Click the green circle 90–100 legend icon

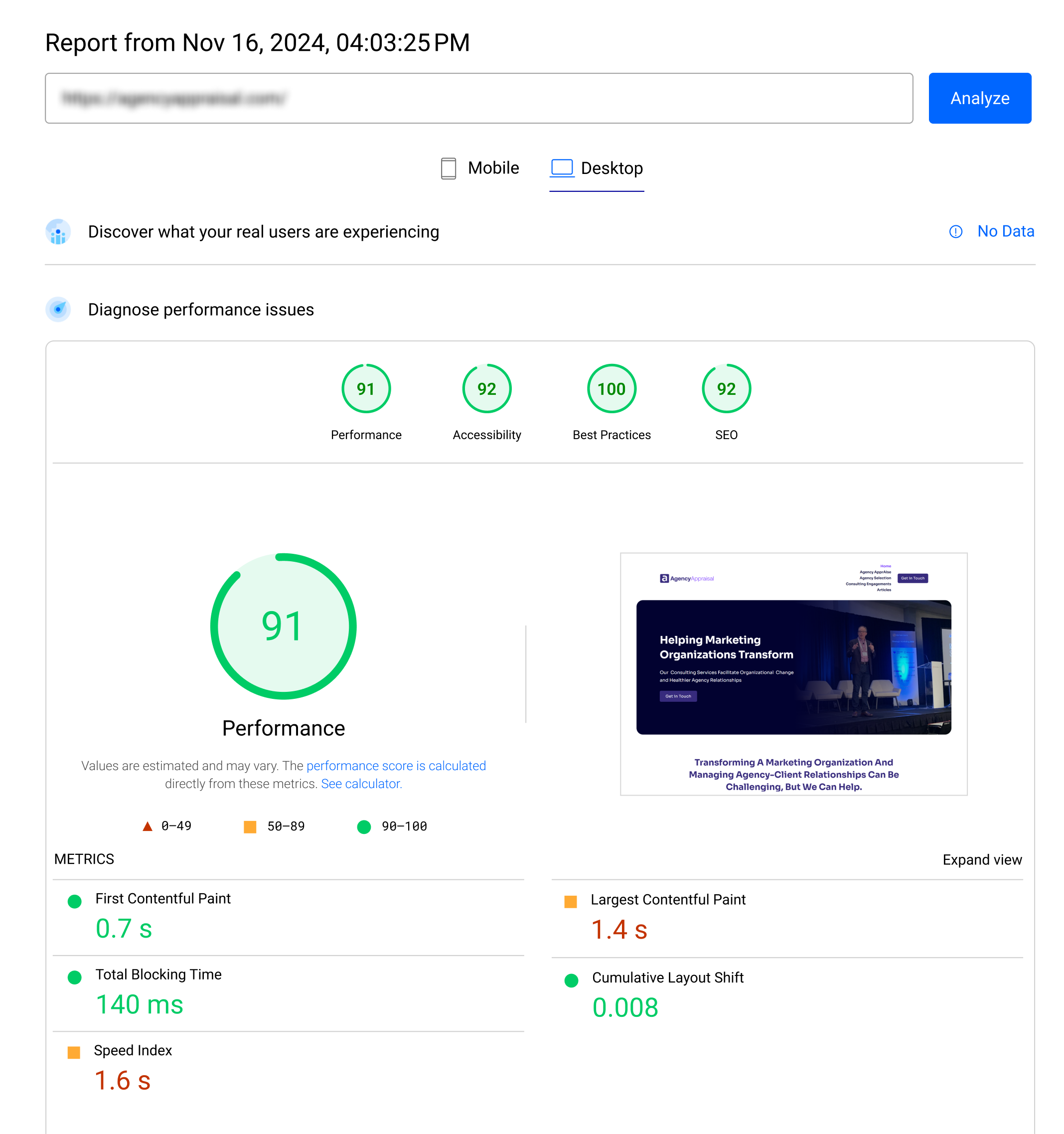click(363, 826)
